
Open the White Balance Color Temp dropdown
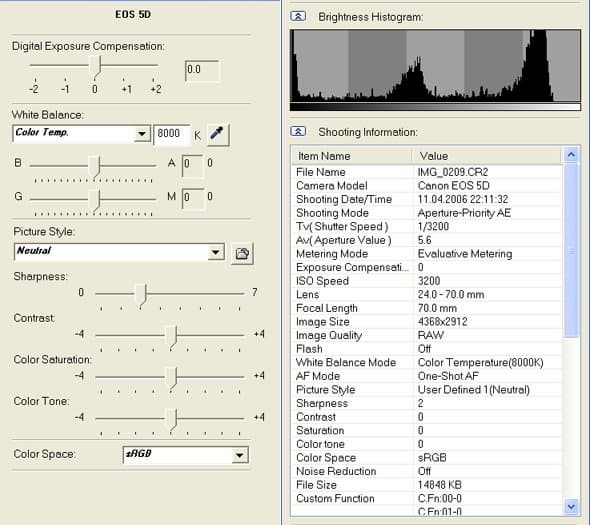tap(142, 134)
